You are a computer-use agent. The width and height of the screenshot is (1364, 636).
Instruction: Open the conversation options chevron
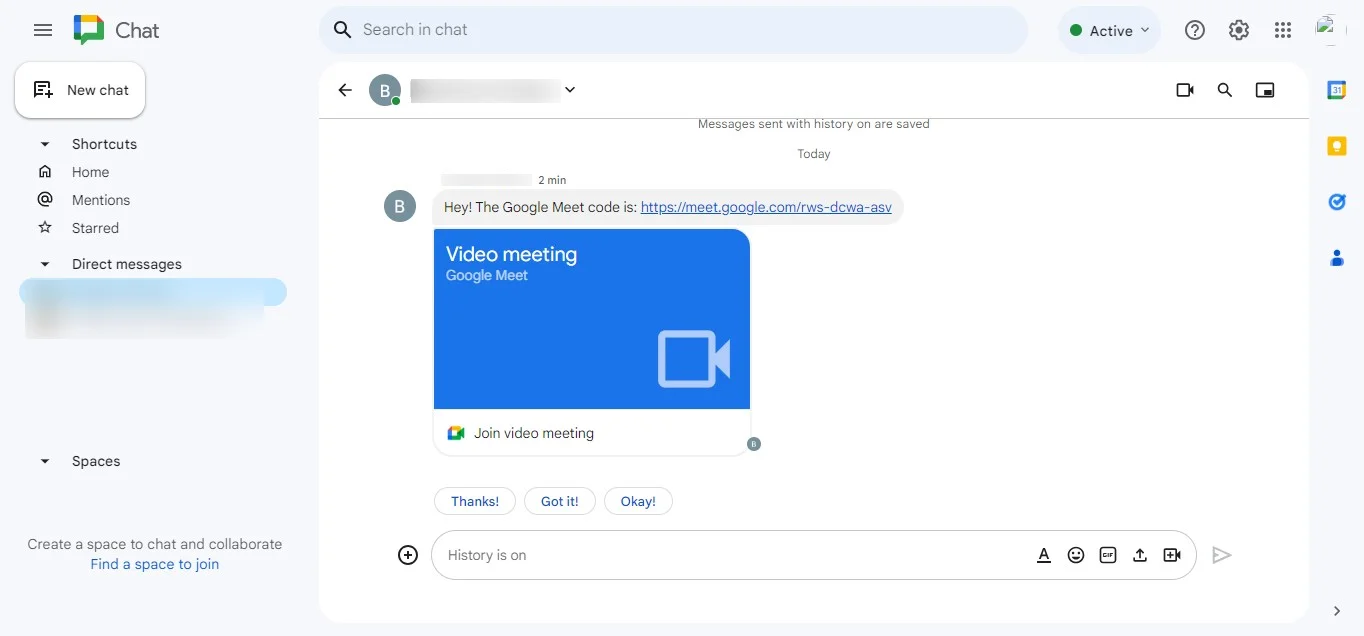pos(570,90)
